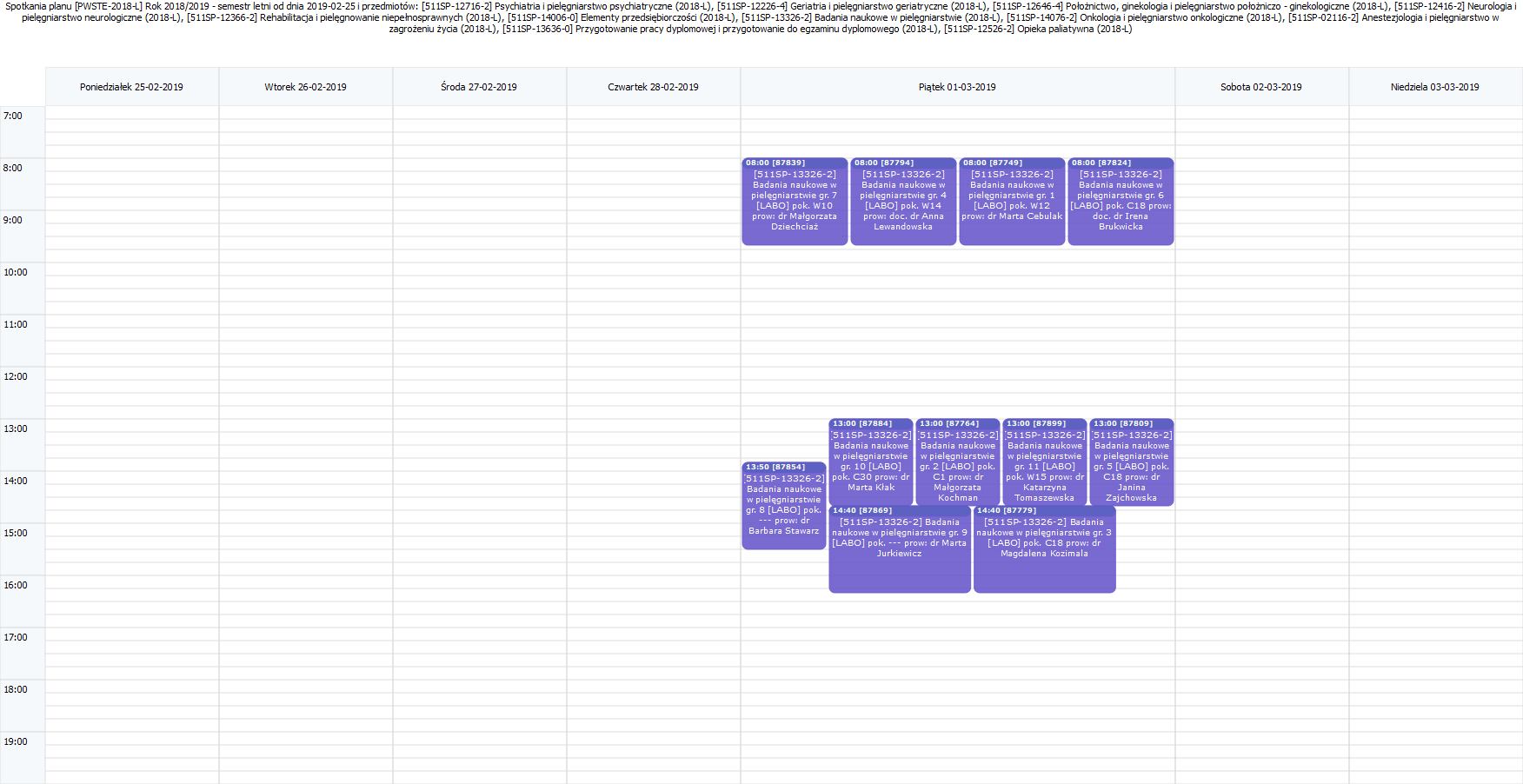Open the 13:00 group 2 event with dr Małgorzata Kochman
1523x784 pixels.
click(958, 462)
